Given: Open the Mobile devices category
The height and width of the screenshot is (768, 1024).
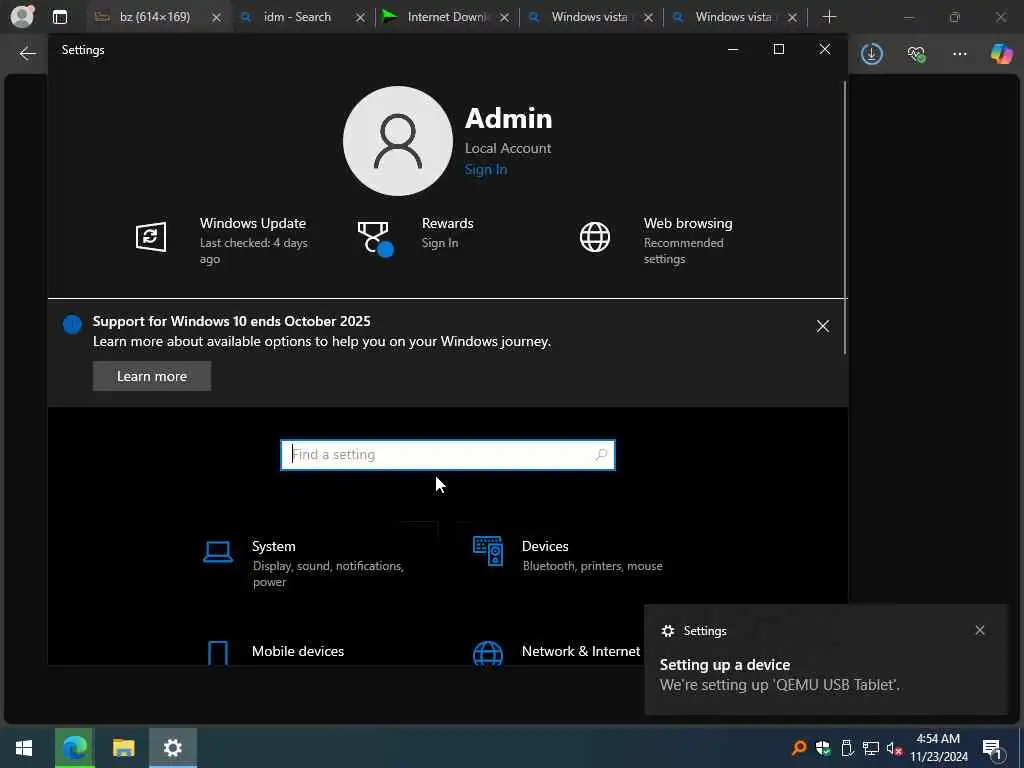Looking at the screenshot, I should click(298, 651).
